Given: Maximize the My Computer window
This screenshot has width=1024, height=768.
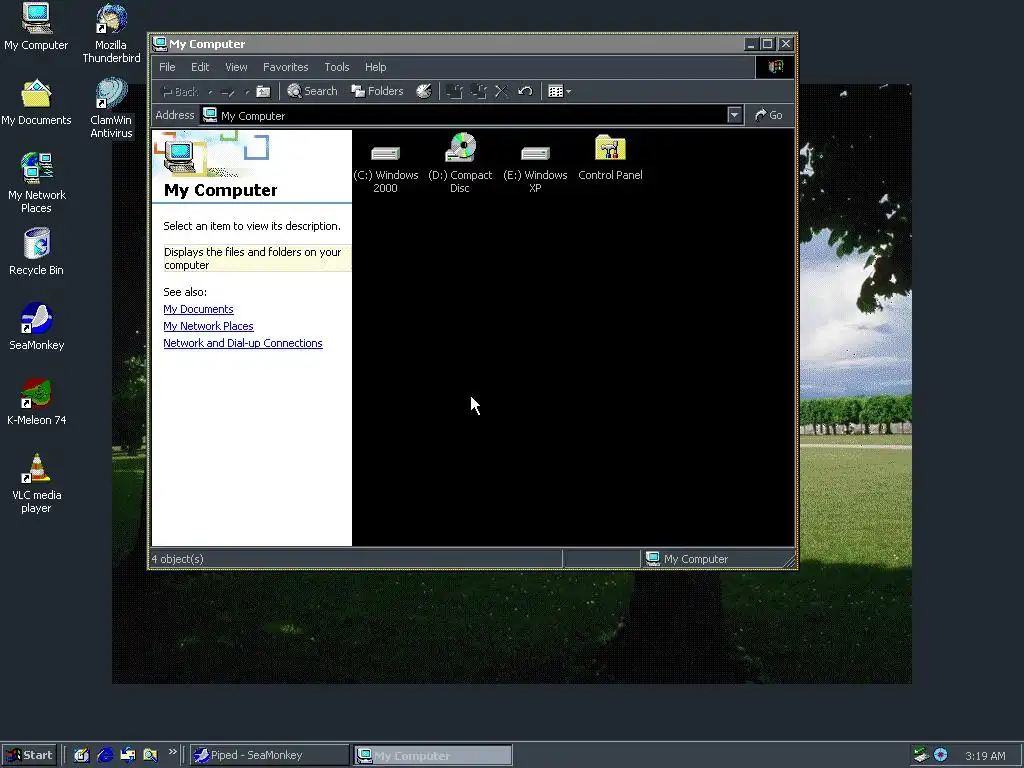Looking at the screenshot, I should click(768, 44).
